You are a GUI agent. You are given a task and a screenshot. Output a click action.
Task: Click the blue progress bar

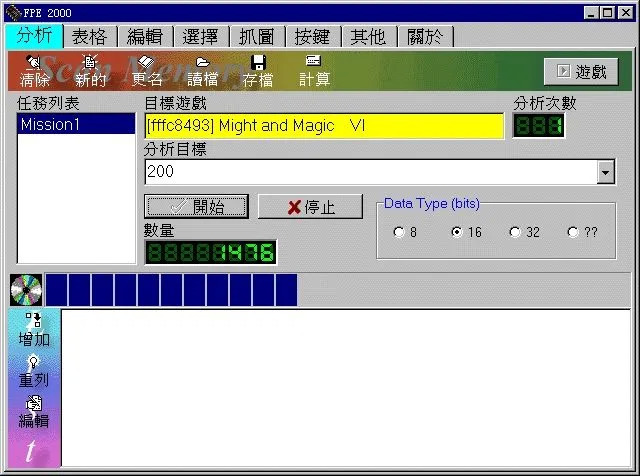[x=170, y=290]
